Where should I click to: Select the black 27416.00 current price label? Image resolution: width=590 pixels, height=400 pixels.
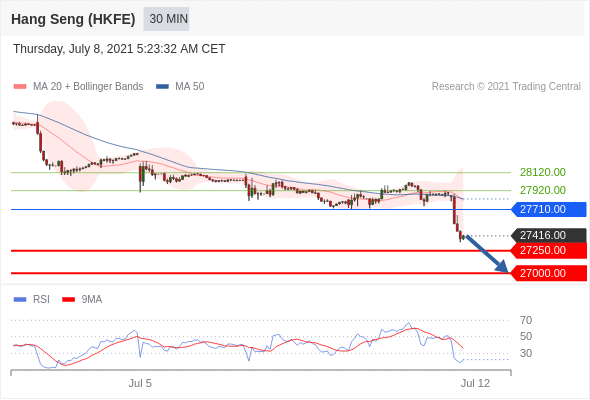coord(549,236)
